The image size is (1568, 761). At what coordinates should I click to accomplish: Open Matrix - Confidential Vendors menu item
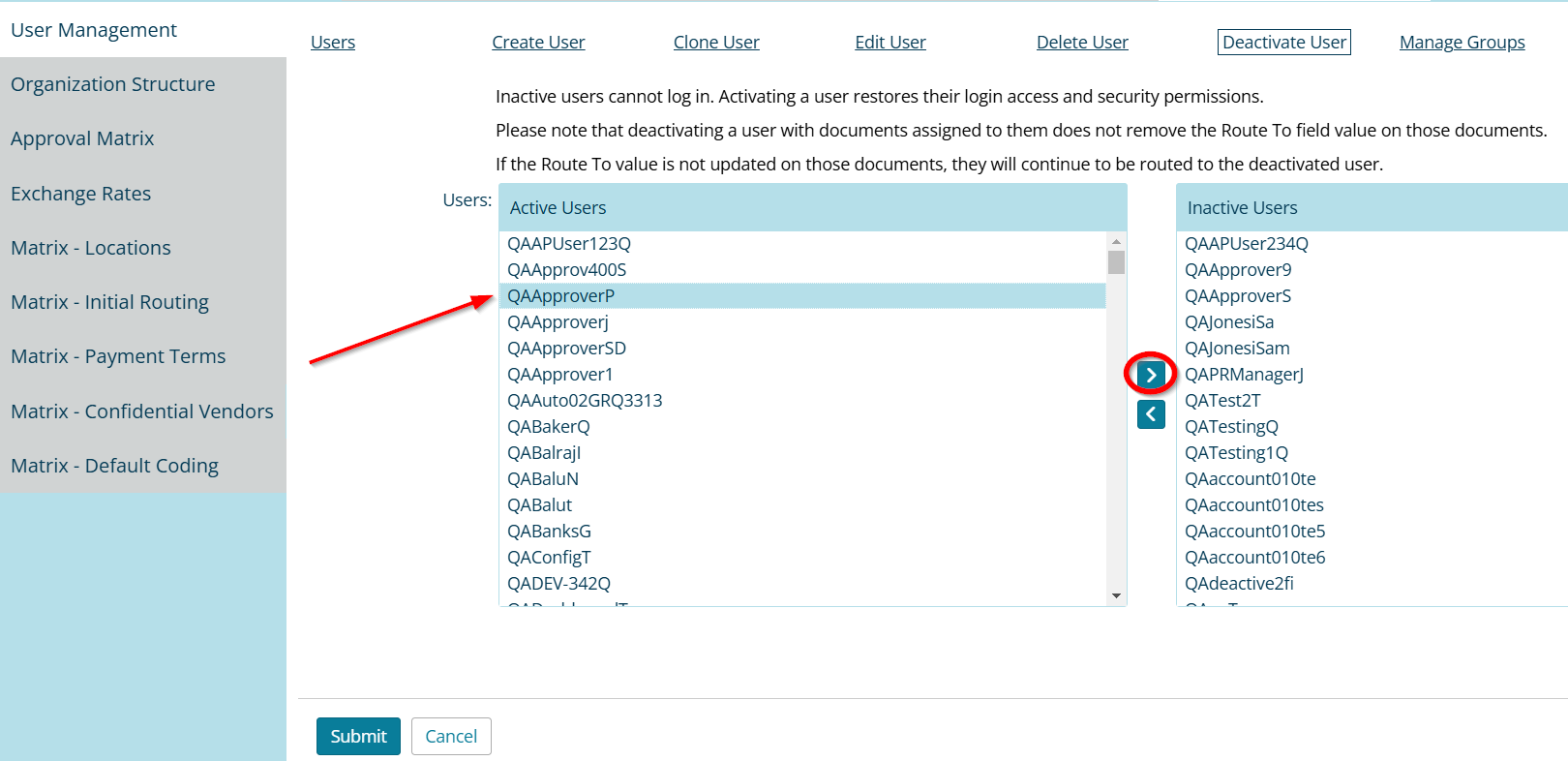click(142, 411)
